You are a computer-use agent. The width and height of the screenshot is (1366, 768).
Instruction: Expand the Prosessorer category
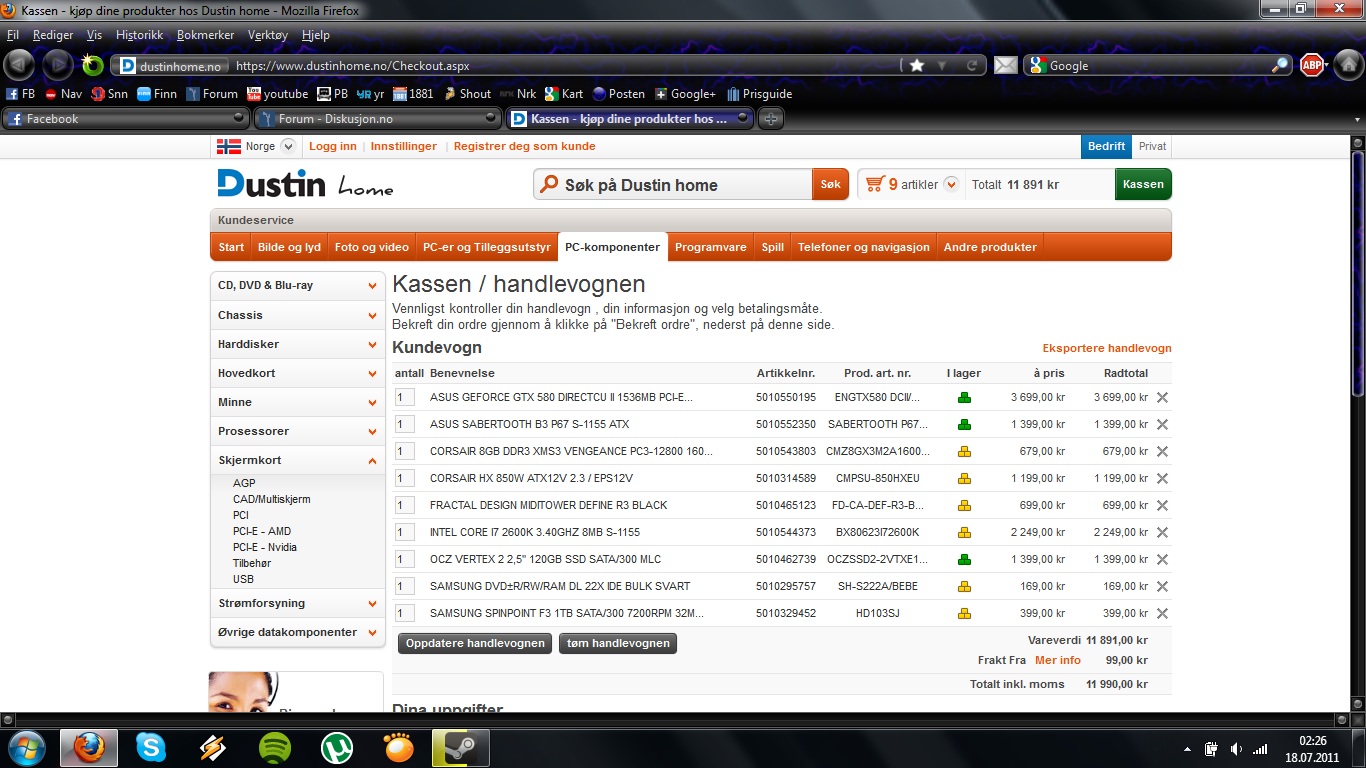[297, 431]
